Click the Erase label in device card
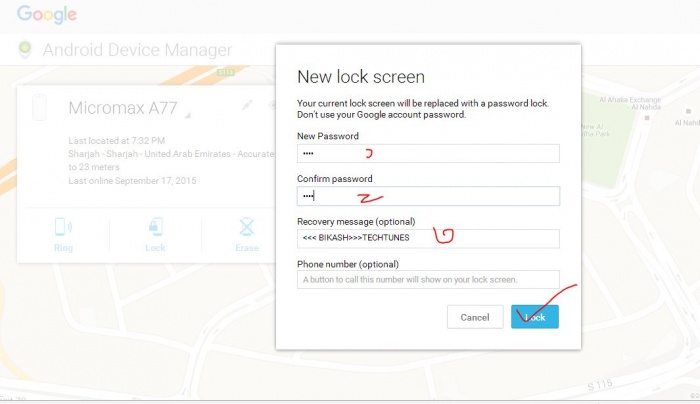The width and height of the screenshot is (700, 404). pyautogui.click(x=247, y=248)
